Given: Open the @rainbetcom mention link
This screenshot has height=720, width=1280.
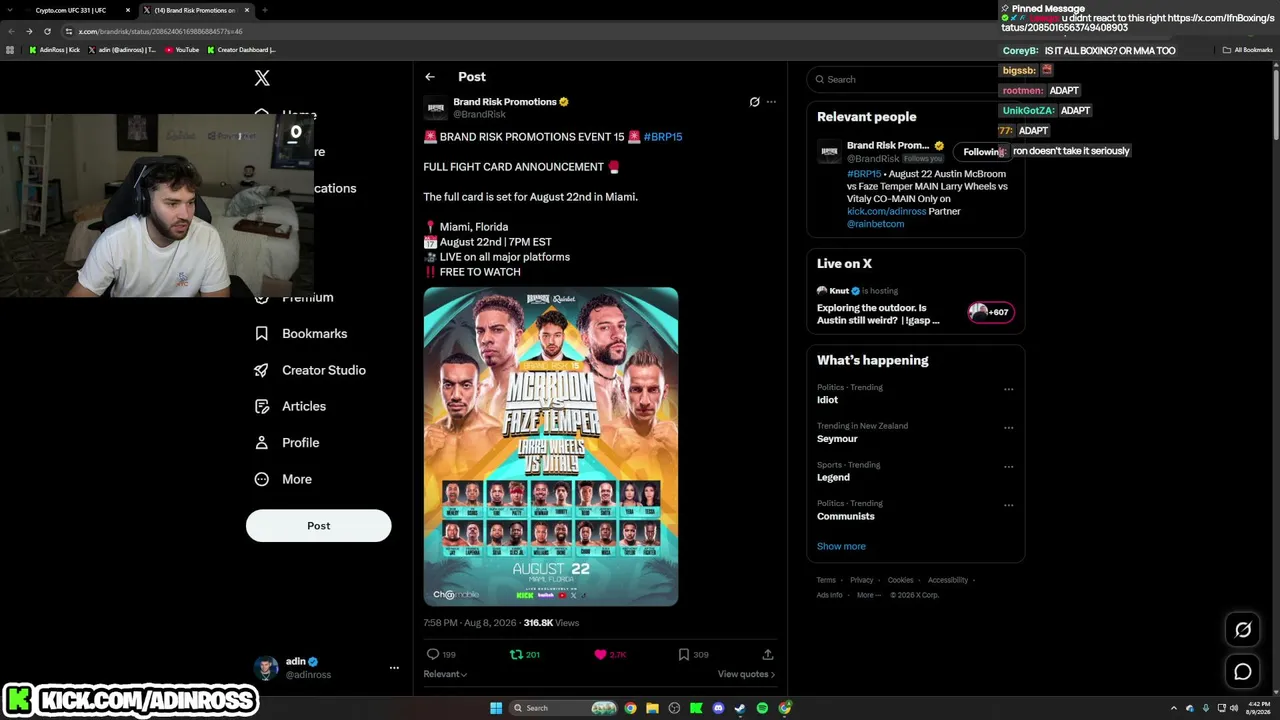Looking at the screenshot, I should click(876, 224).
